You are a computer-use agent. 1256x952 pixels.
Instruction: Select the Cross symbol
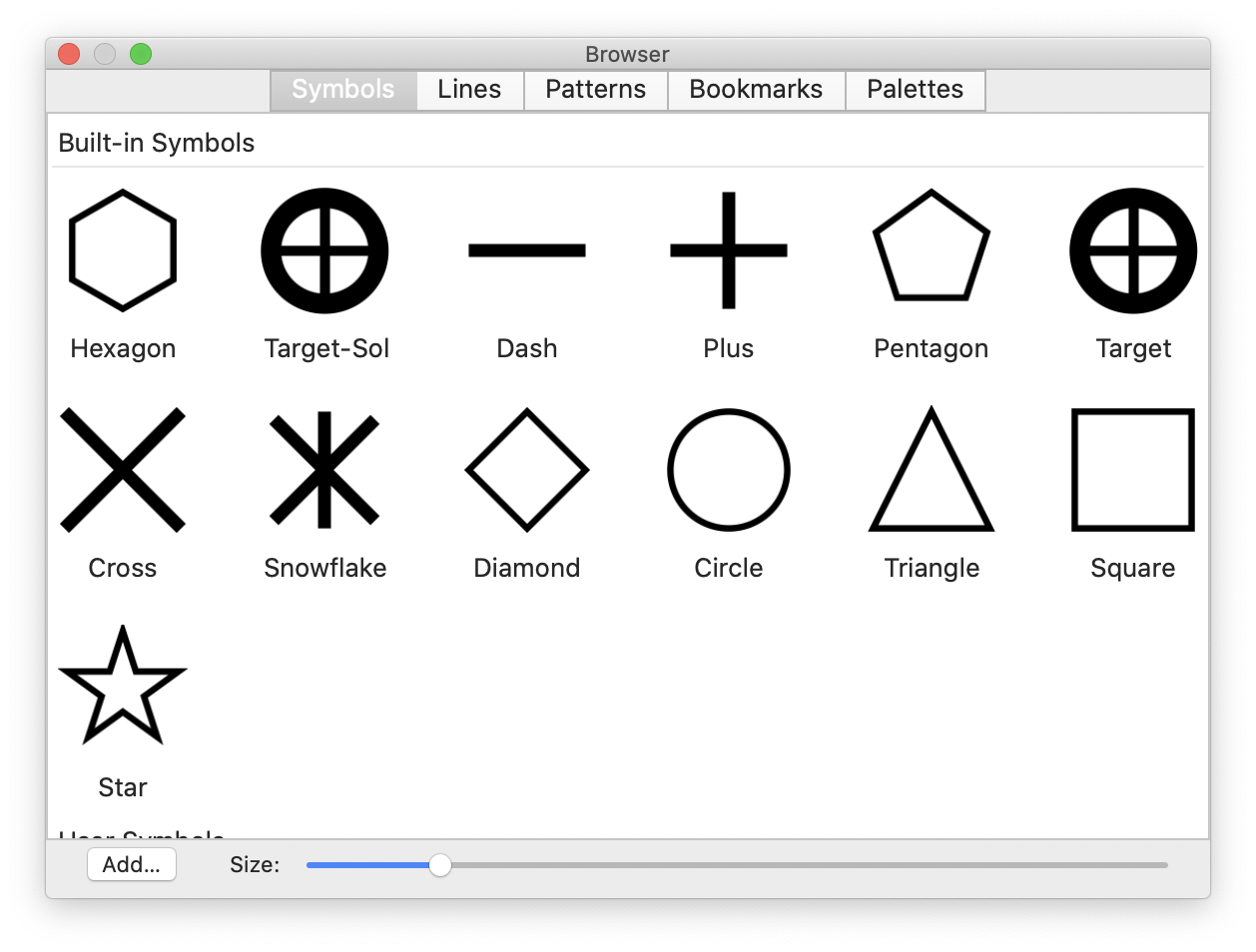[122, 470]
